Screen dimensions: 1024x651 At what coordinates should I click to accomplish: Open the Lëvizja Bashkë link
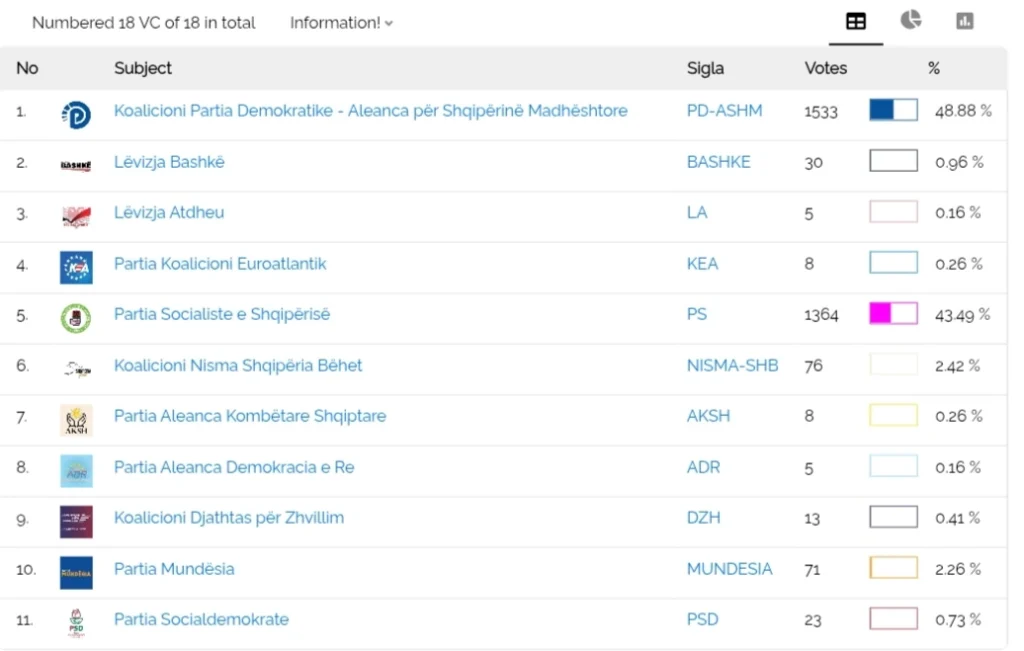pyautogui.click(x=169, y=162)
